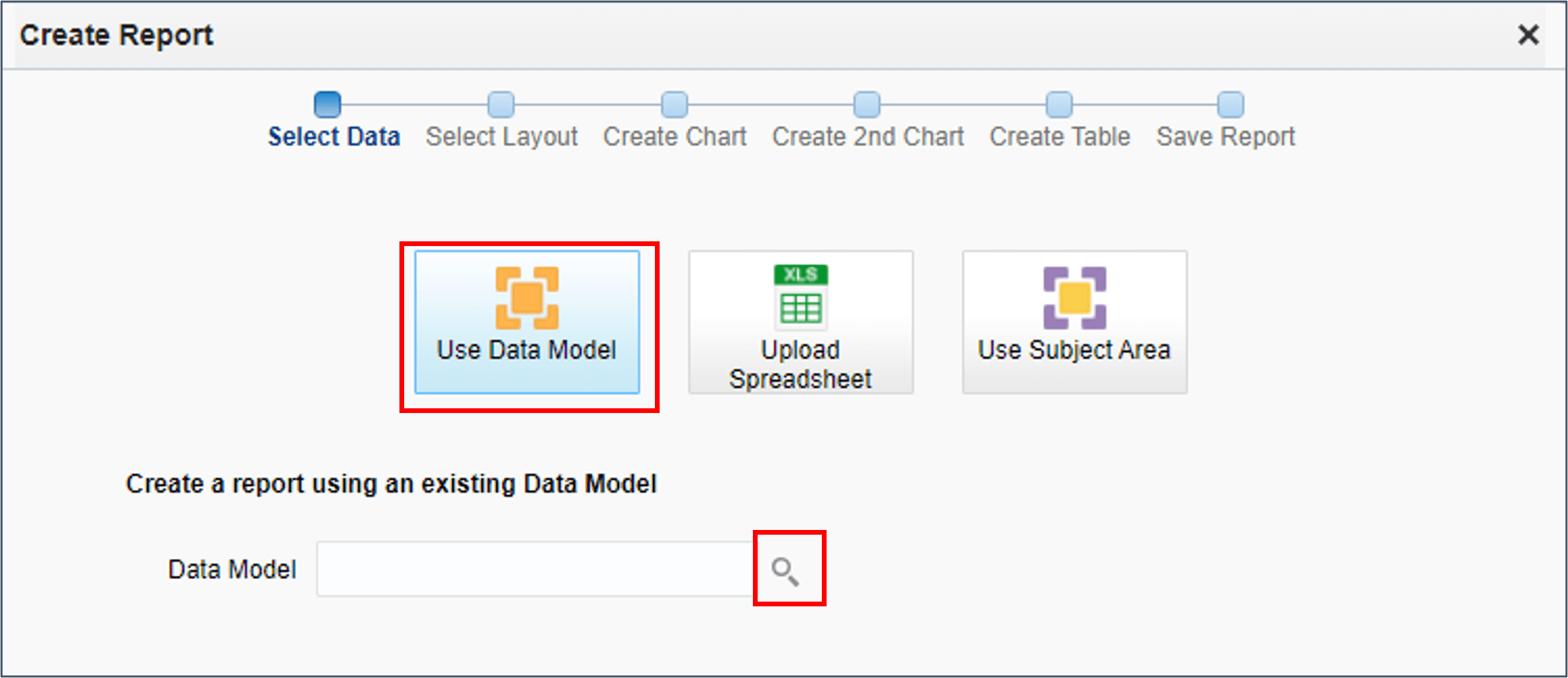Click the 'Save Report' step label

(x=1225, y=137)
